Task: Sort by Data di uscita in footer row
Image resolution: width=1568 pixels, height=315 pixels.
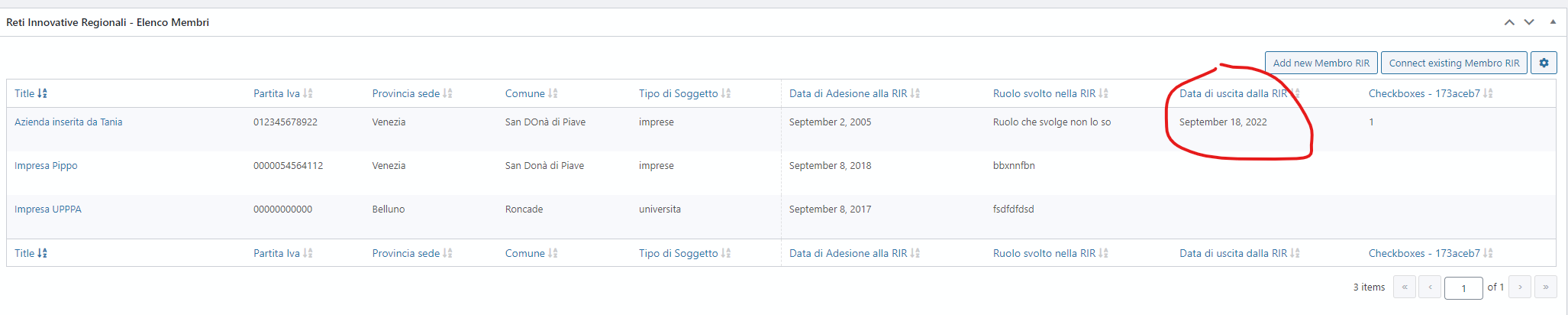Action: pyautogui.click(x=1240, y=253)
